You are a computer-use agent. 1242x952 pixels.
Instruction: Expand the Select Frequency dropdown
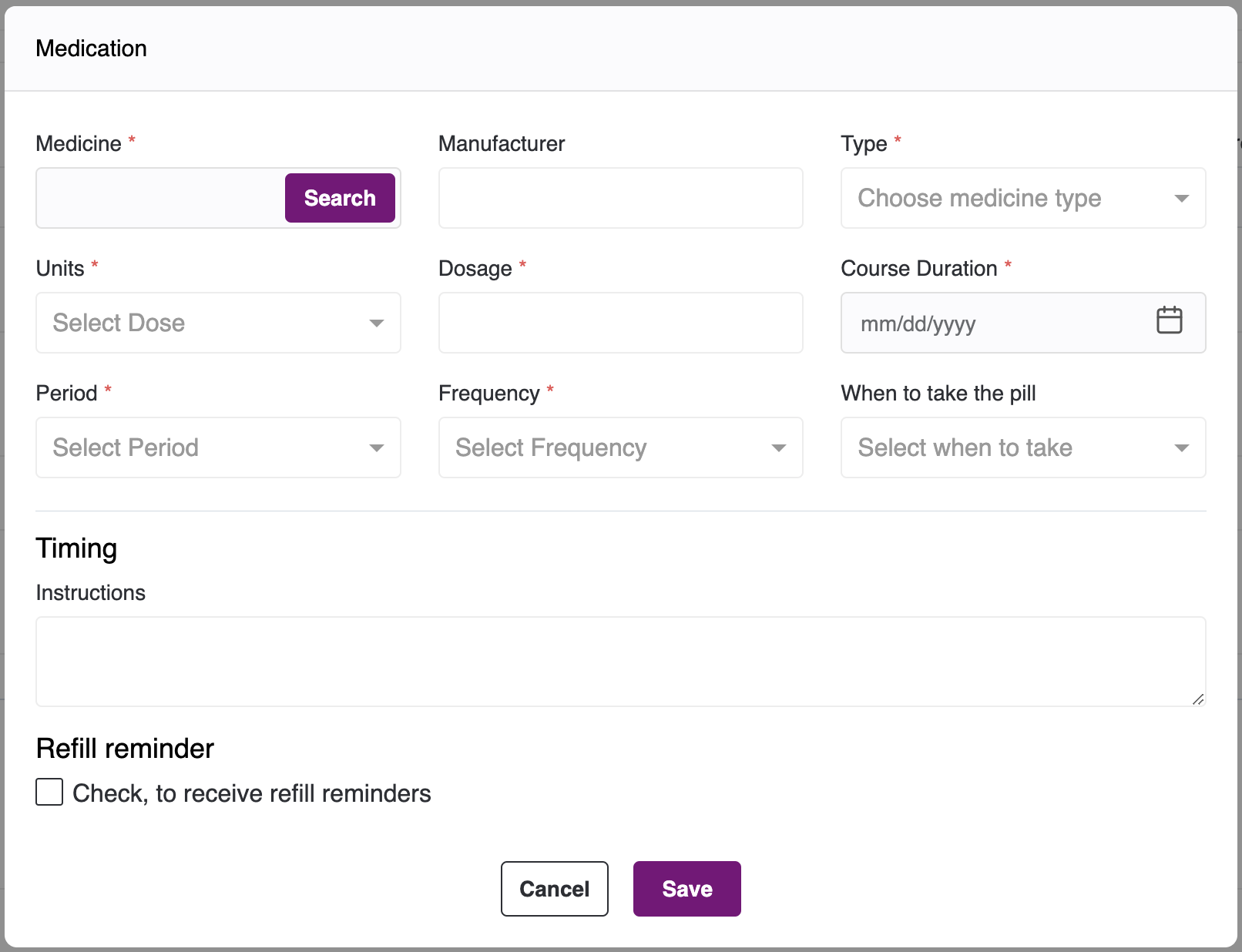click(609, 448)
